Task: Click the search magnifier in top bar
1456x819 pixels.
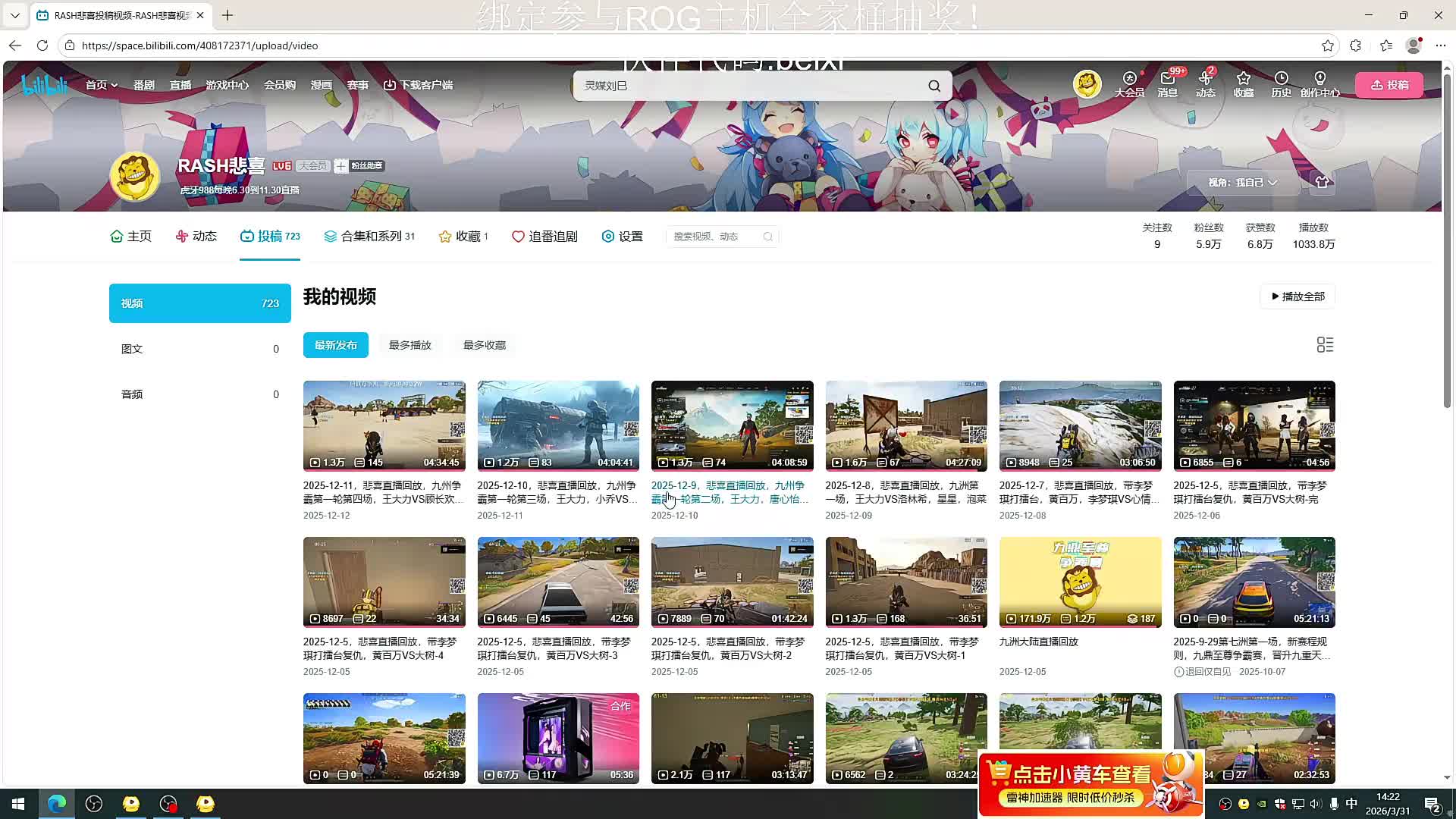Action: click(934, 86)
